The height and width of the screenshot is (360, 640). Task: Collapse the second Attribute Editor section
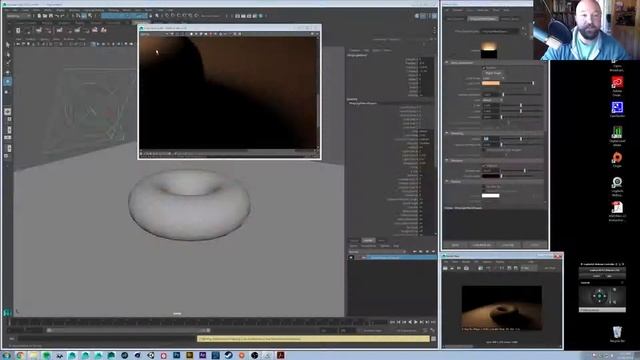coord(447,133)
